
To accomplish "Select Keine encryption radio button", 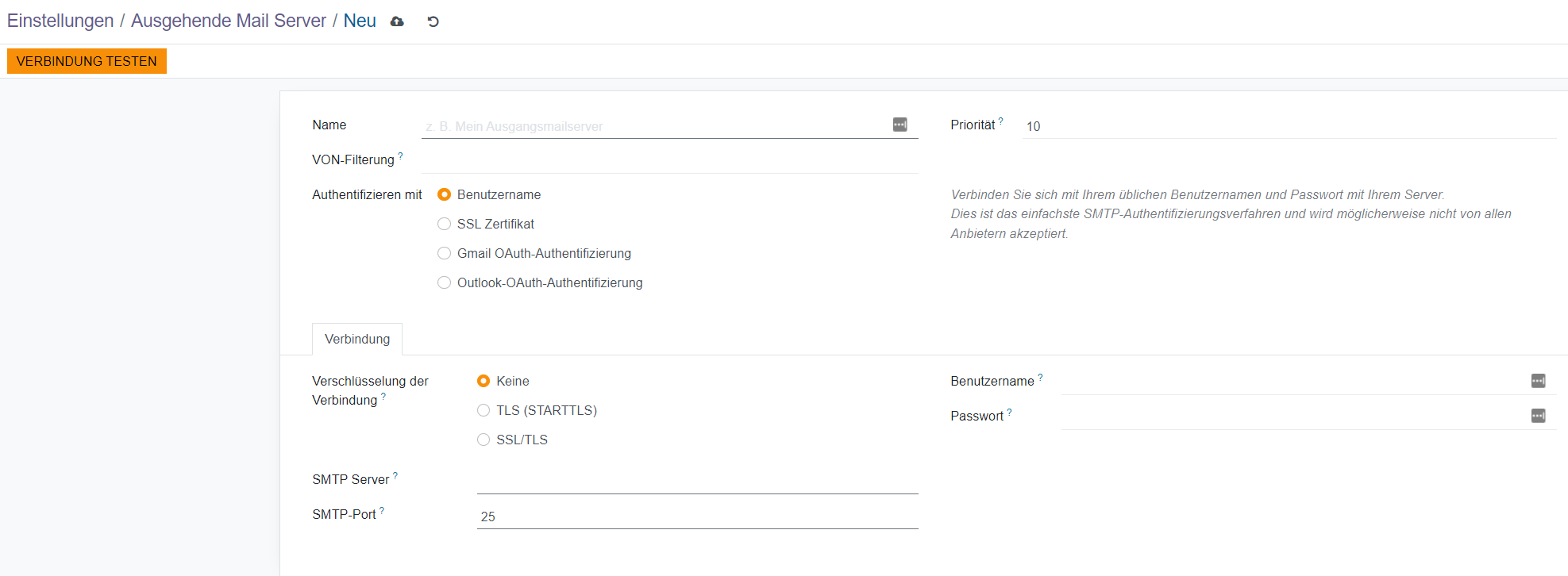I will pyautogui.click(x=483, y=381).
